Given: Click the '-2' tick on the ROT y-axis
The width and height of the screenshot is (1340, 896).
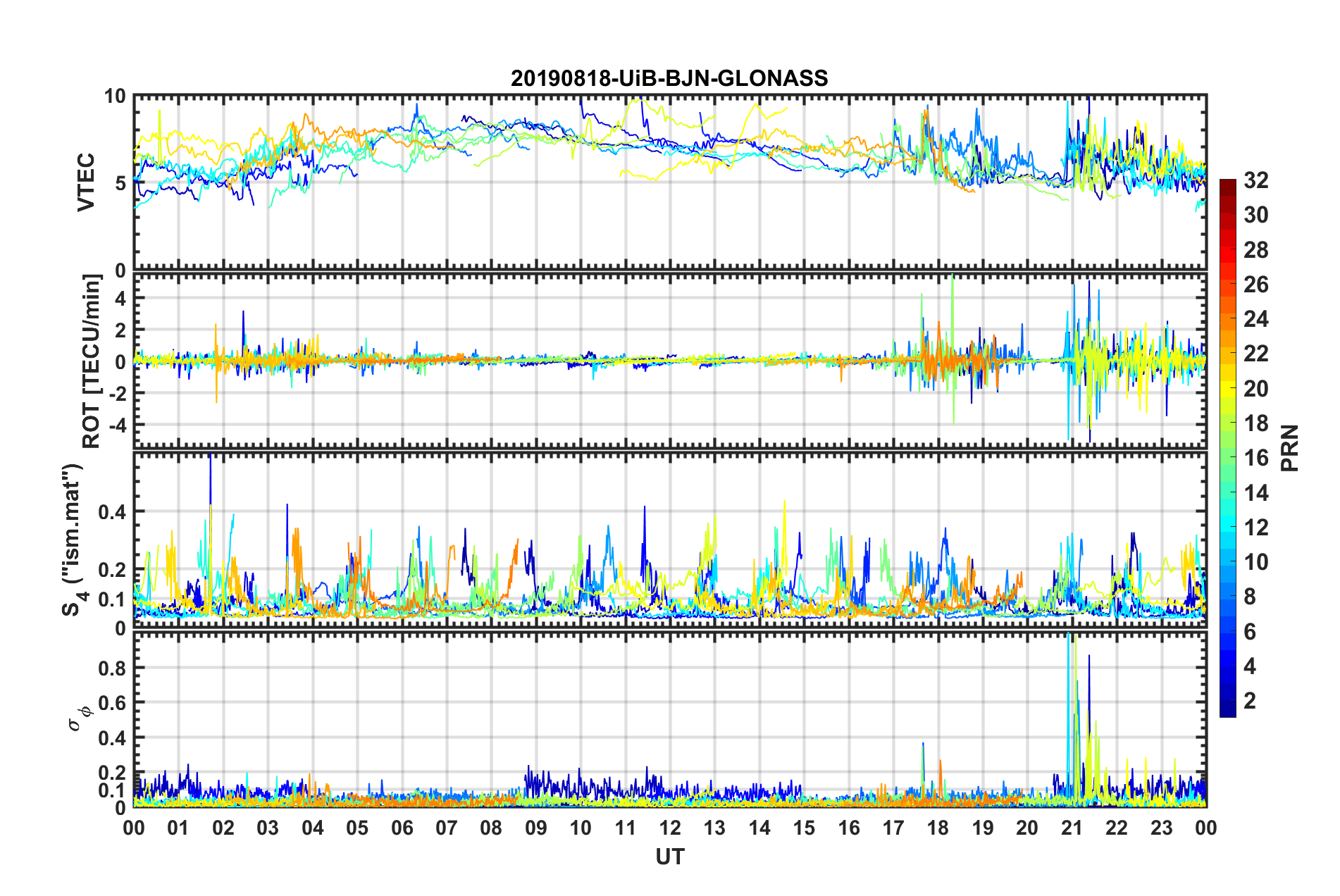Looking at the screenshot, I should coord(117,393).
